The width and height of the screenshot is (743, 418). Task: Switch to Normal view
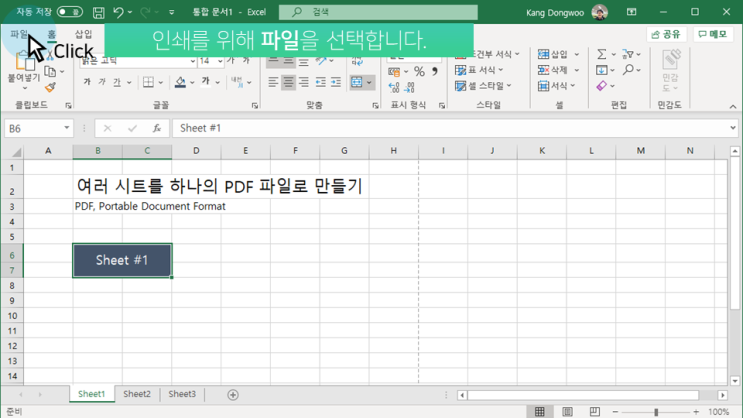[x=539, y=412]
